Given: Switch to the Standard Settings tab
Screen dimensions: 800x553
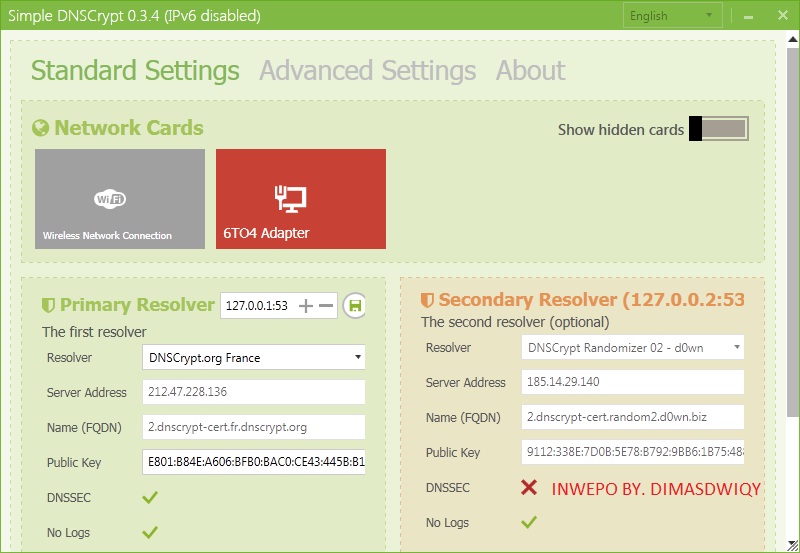Looking at the screenshot, I should [x=135, y=70].
